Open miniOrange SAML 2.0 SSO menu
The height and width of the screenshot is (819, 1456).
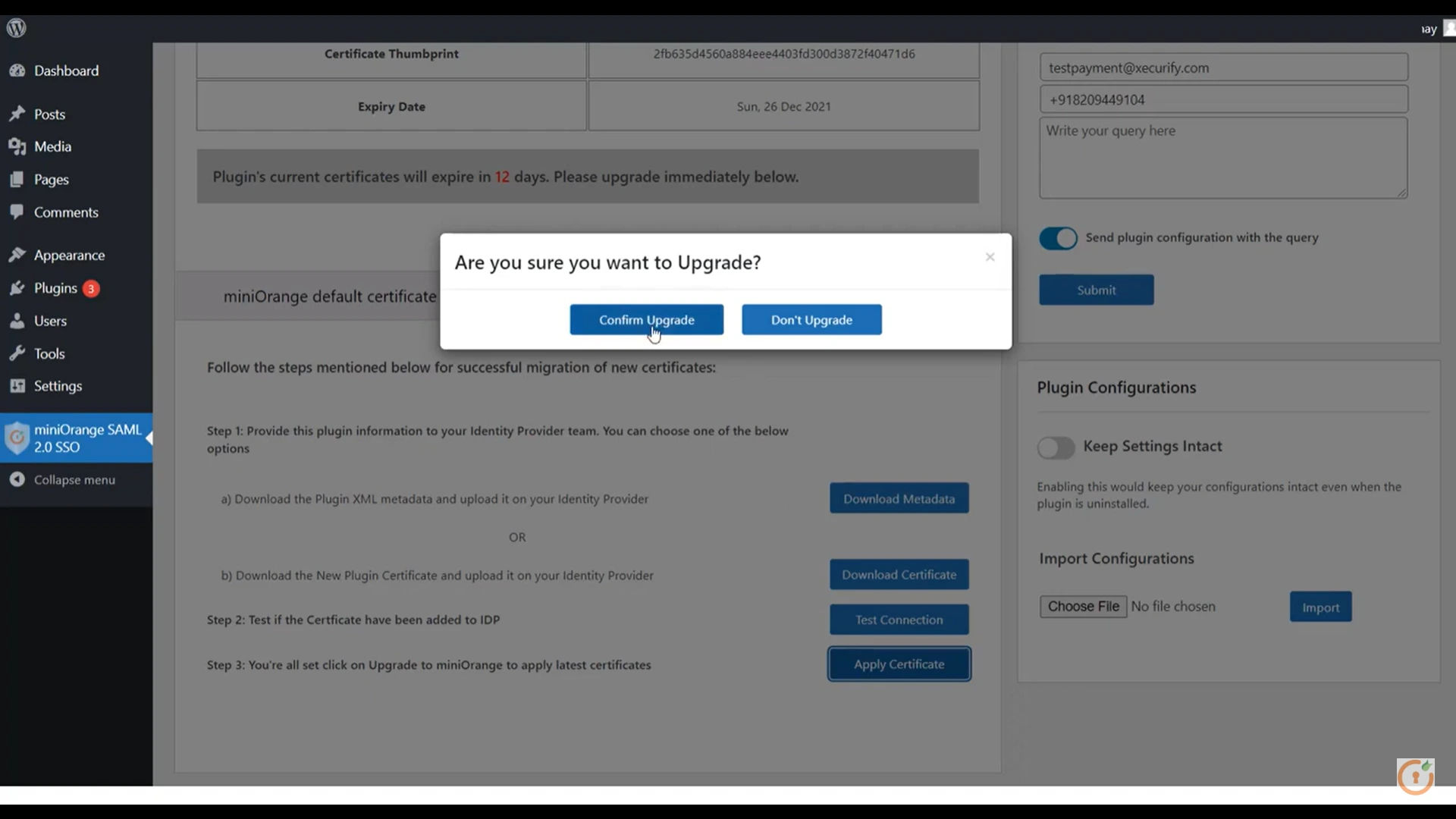click(76, 438)
